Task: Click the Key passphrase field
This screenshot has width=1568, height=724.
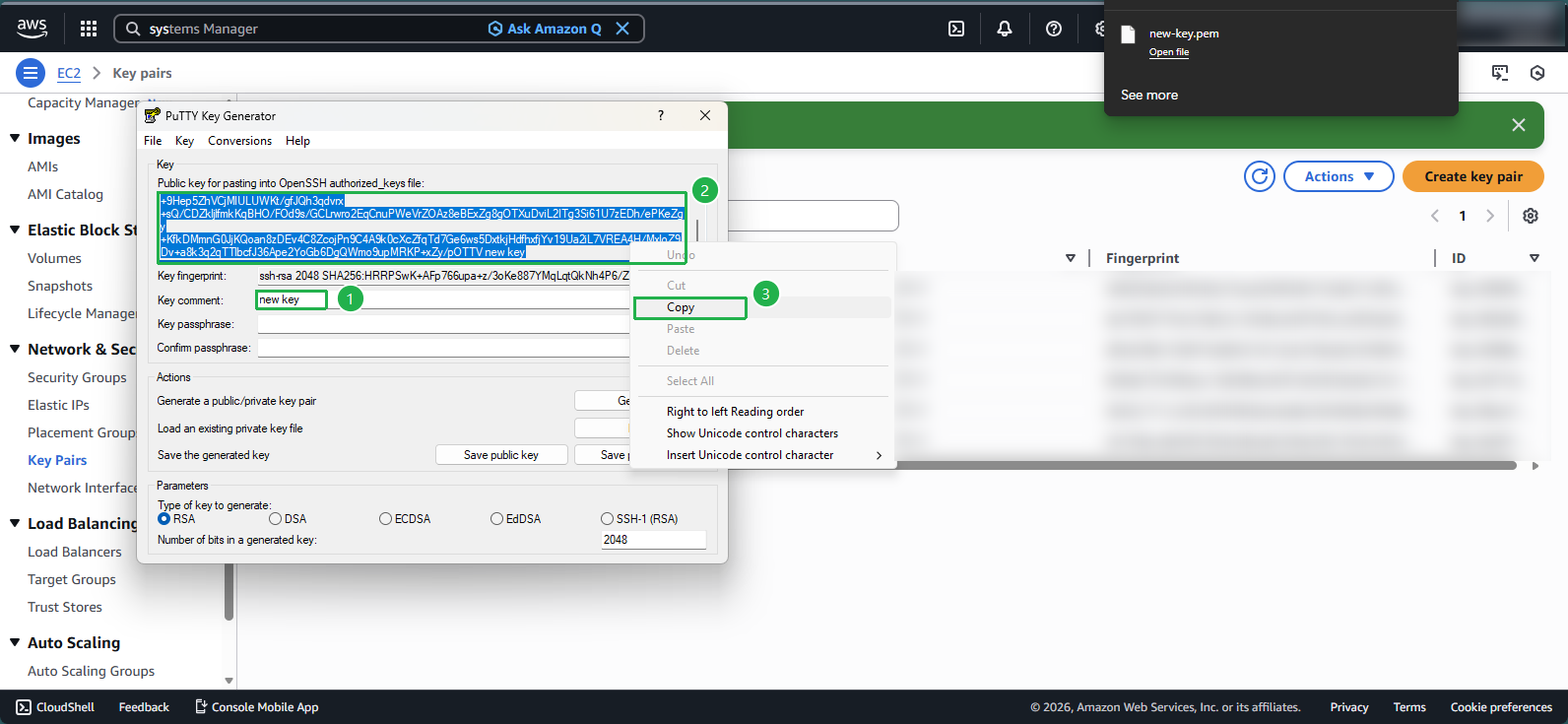Action: (x=443, y=324)
